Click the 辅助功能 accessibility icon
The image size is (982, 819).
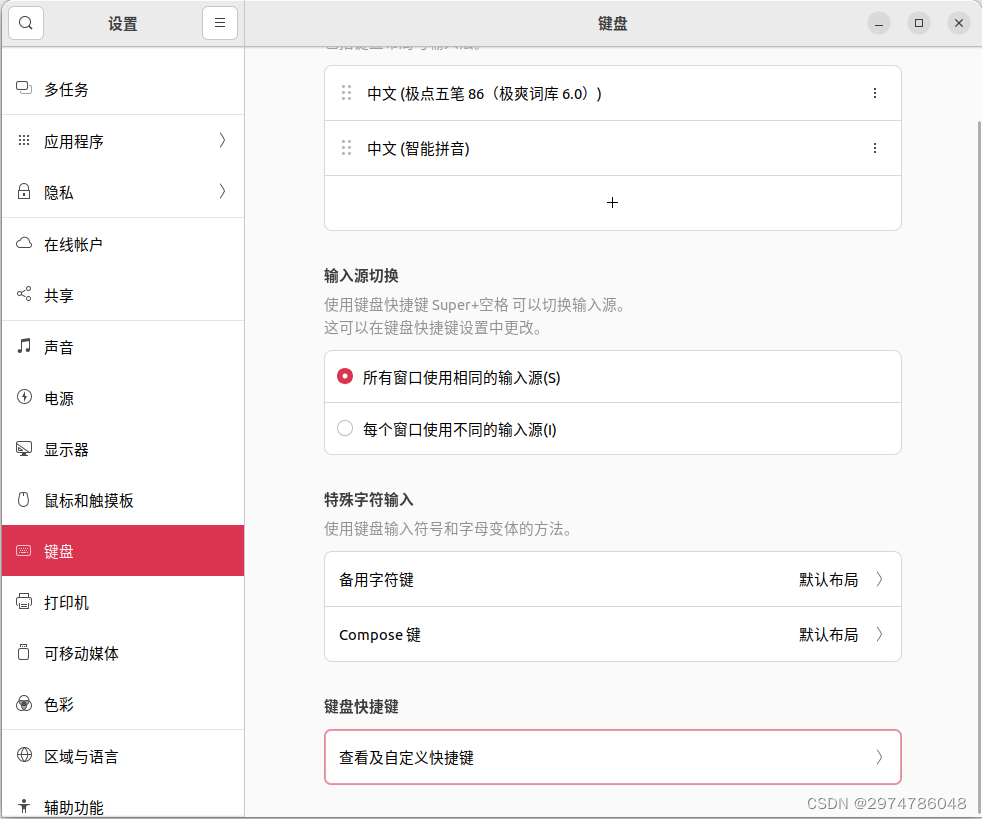[24, 806]
